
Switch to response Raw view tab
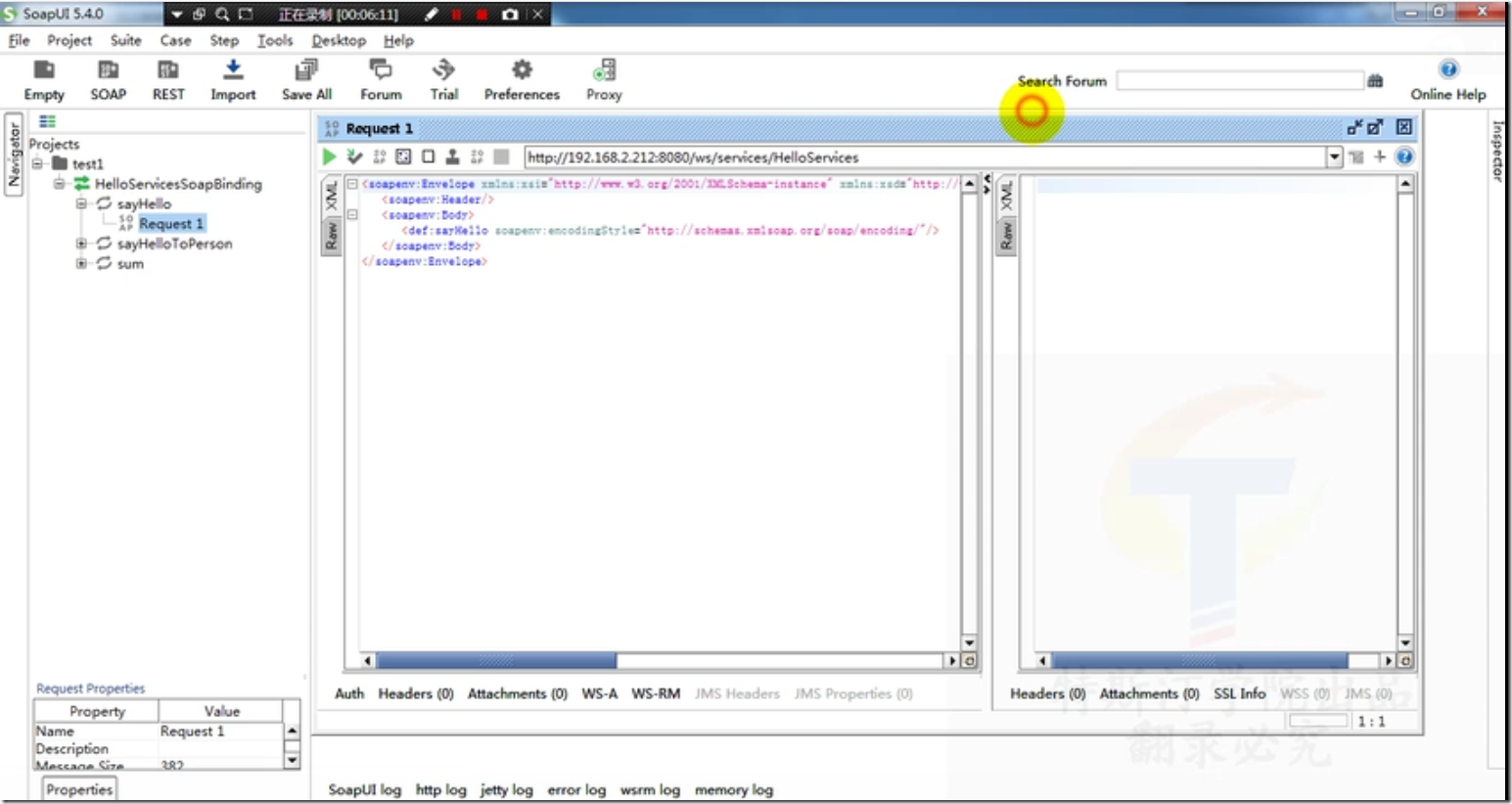pos(1005,235)
